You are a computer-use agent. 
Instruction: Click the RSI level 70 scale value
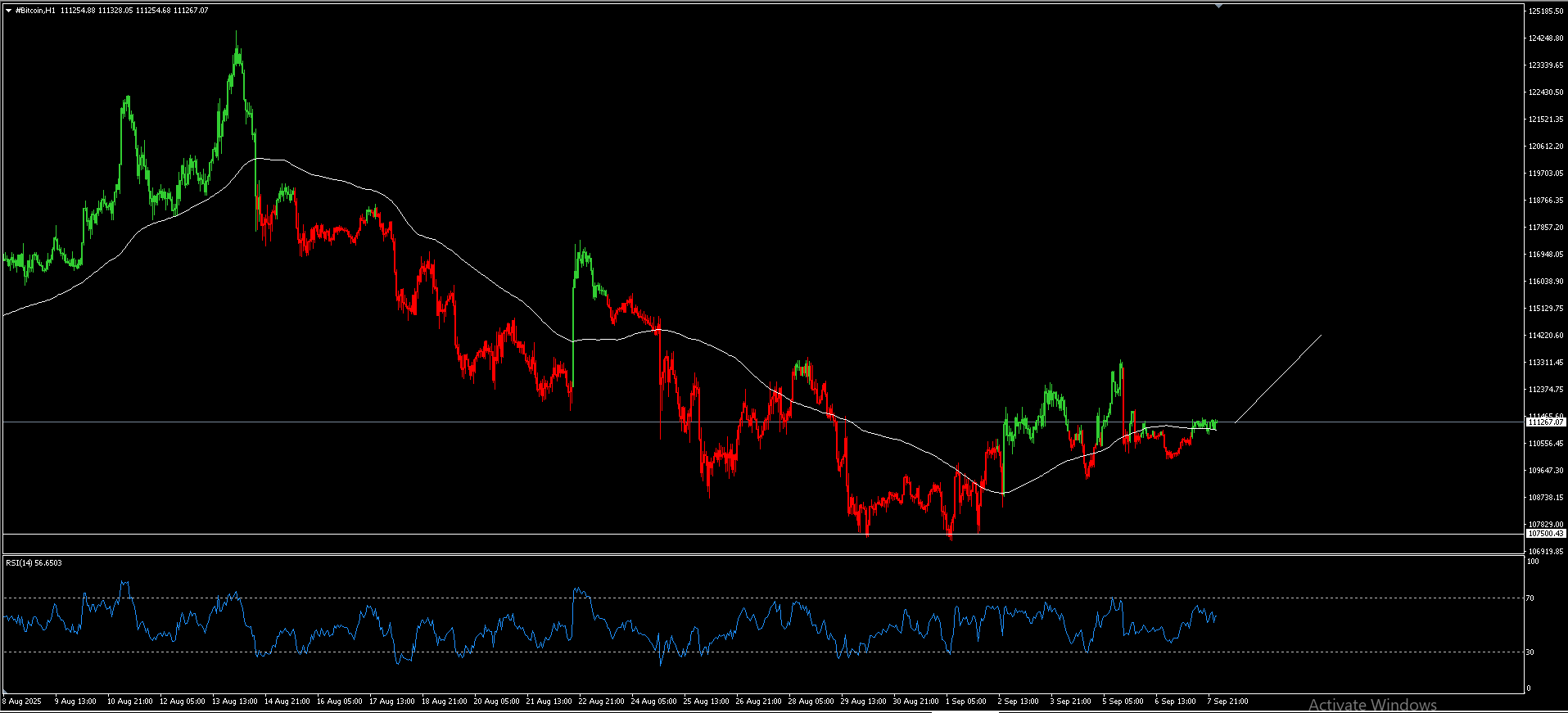(1530, 598)
